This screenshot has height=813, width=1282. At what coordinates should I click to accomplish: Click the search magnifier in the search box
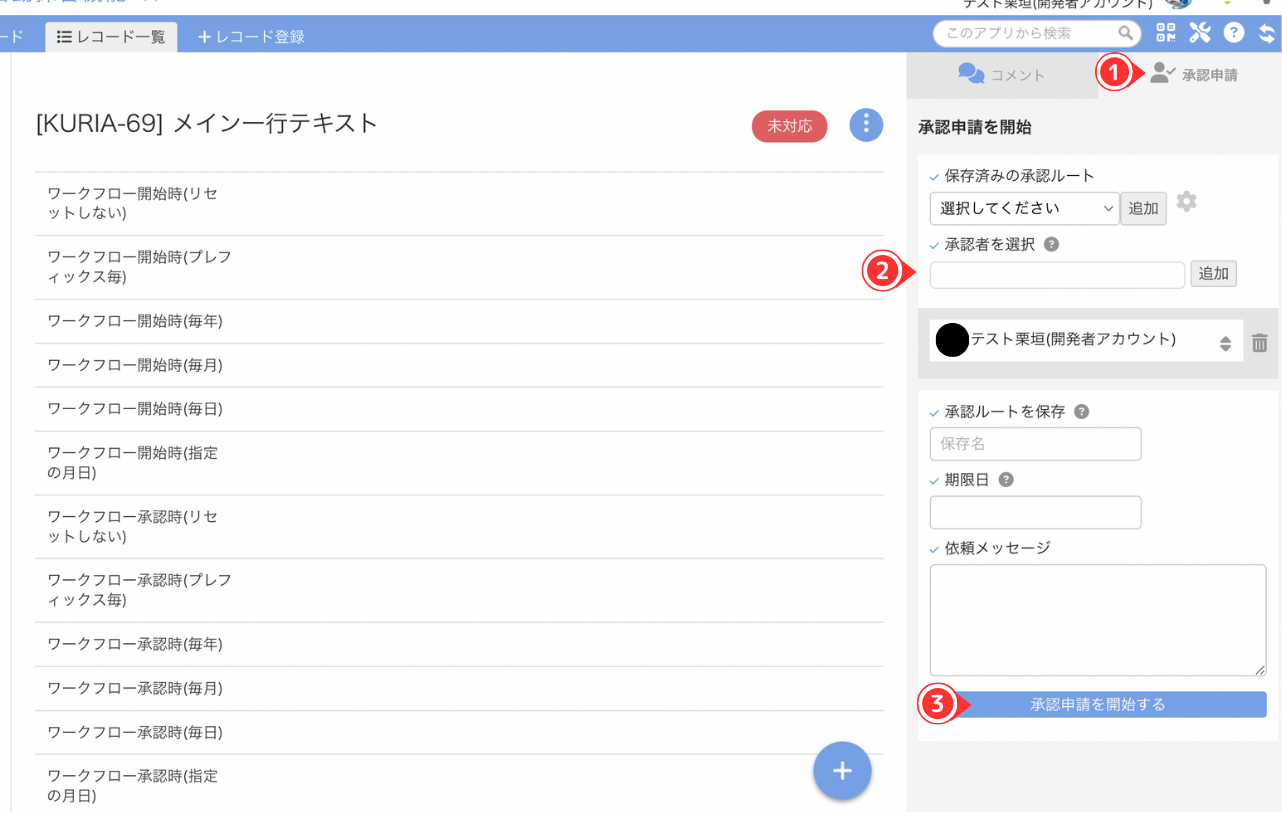pyautogui.click(x=1127, y=33)
